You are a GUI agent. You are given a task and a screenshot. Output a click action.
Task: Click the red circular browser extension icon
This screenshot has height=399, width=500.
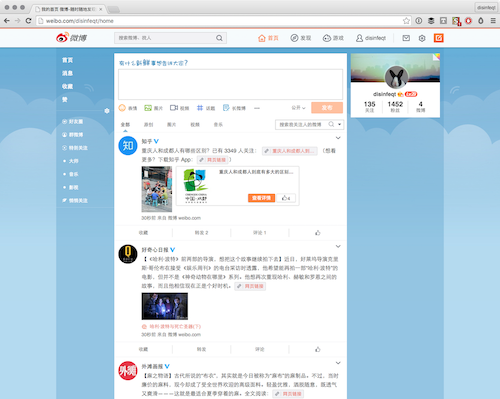tap(468, 21)
